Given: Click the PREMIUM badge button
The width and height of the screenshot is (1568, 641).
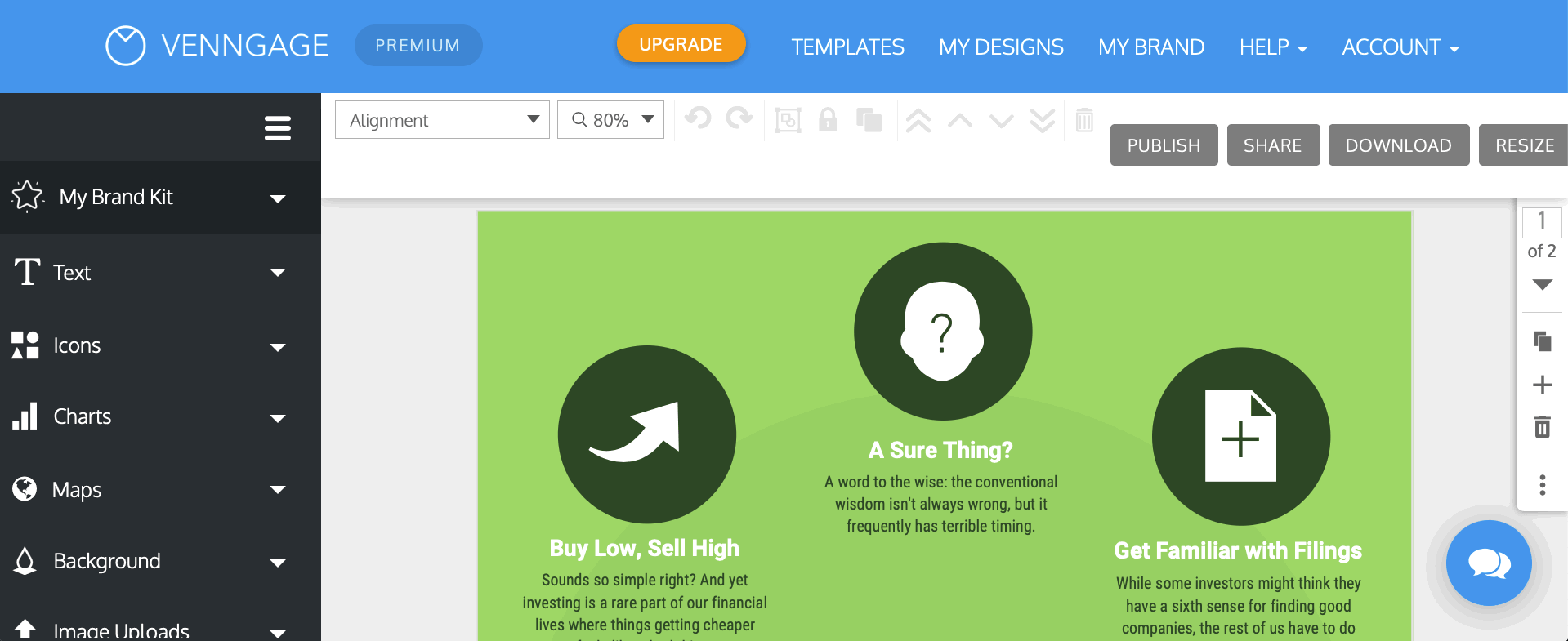Looking at the screenshot, I should pyautogui.click(x=418, y=46).
